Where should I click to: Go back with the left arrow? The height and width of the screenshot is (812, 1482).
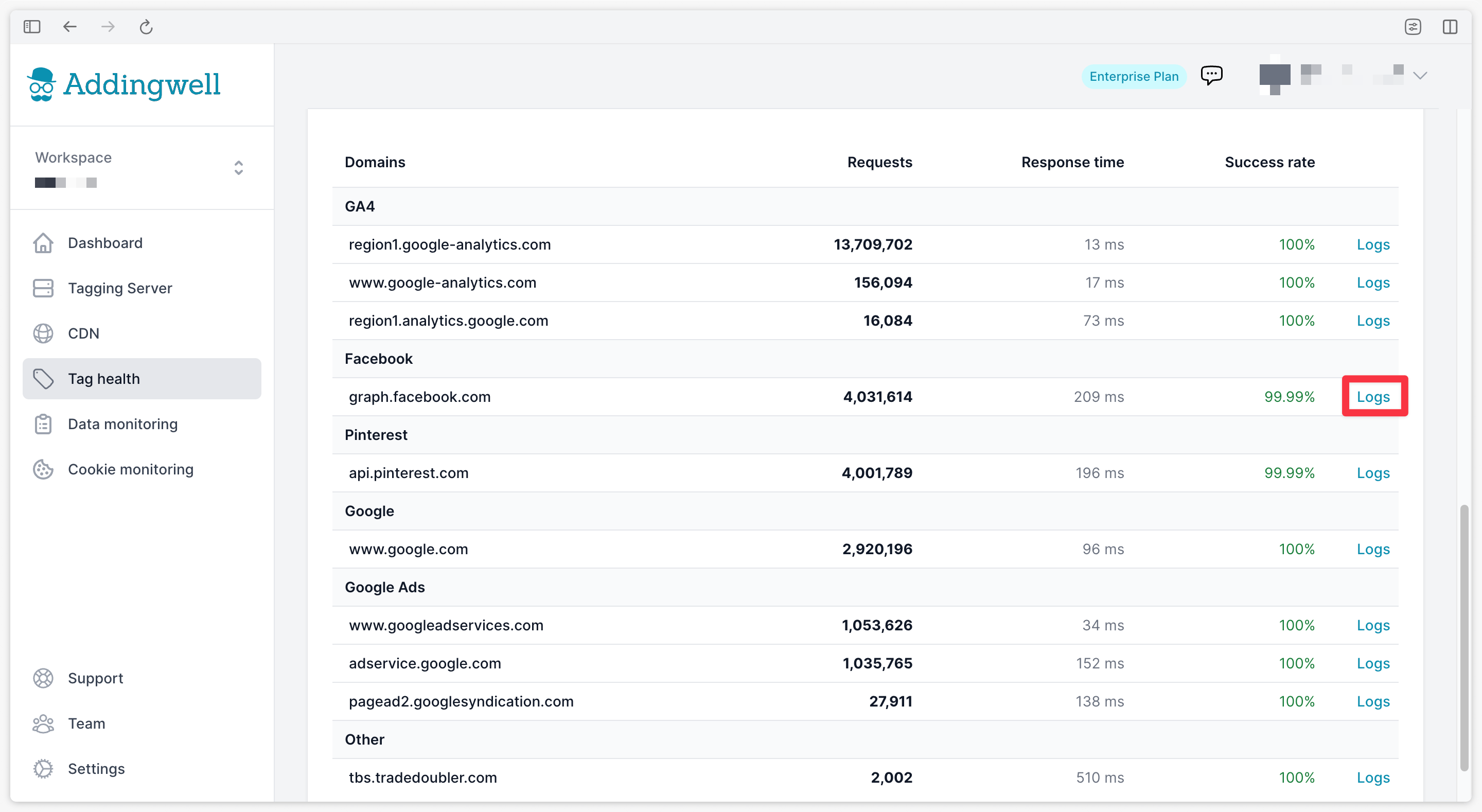pos(69,26)
